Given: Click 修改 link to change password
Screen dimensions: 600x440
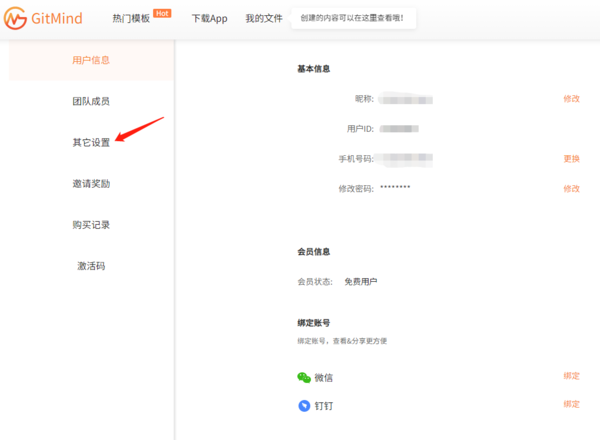Looking at the screenshot, I should [571, 188].
